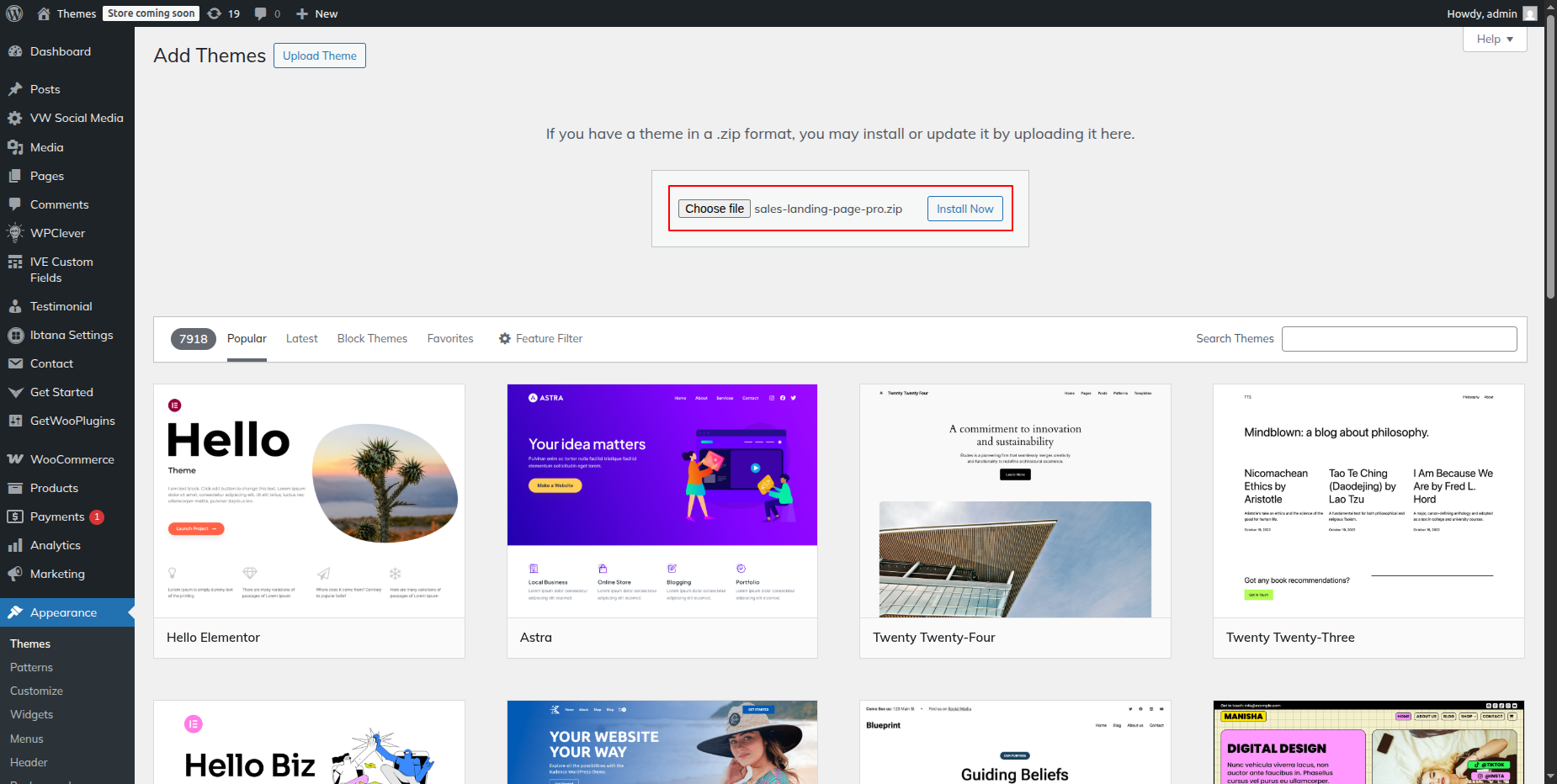Open the New content menu
Viewport: 1557px width, 784px height.
[x=317, y=13]
